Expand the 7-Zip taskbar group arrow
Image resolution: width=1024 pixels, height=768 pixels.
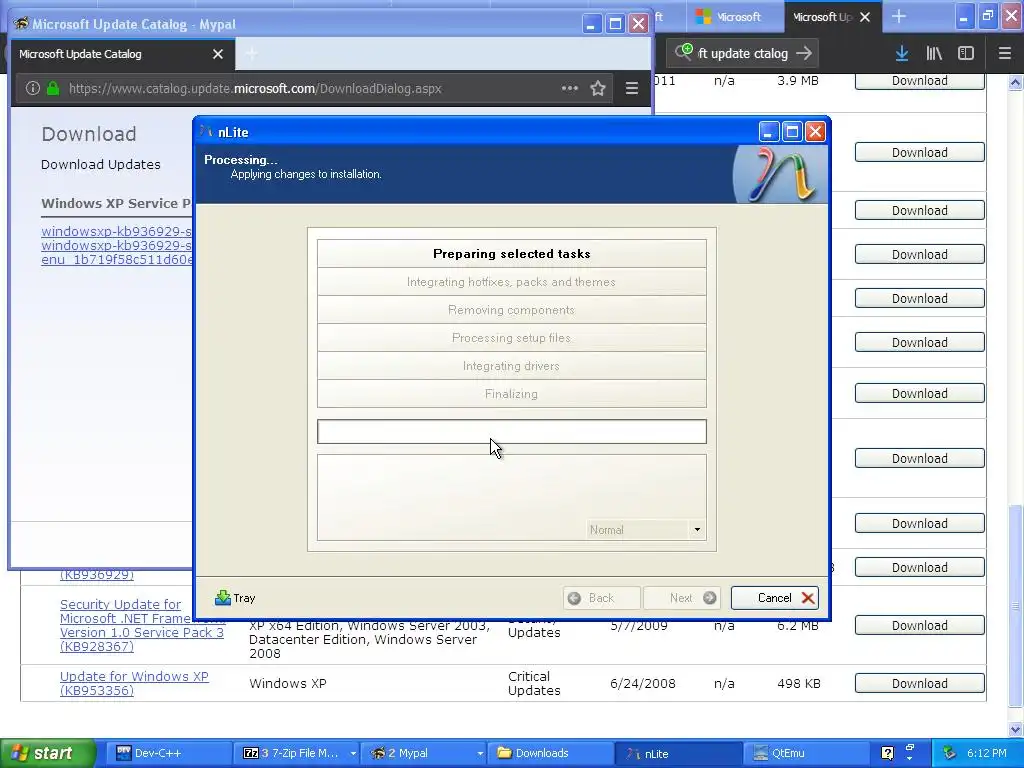353,753
